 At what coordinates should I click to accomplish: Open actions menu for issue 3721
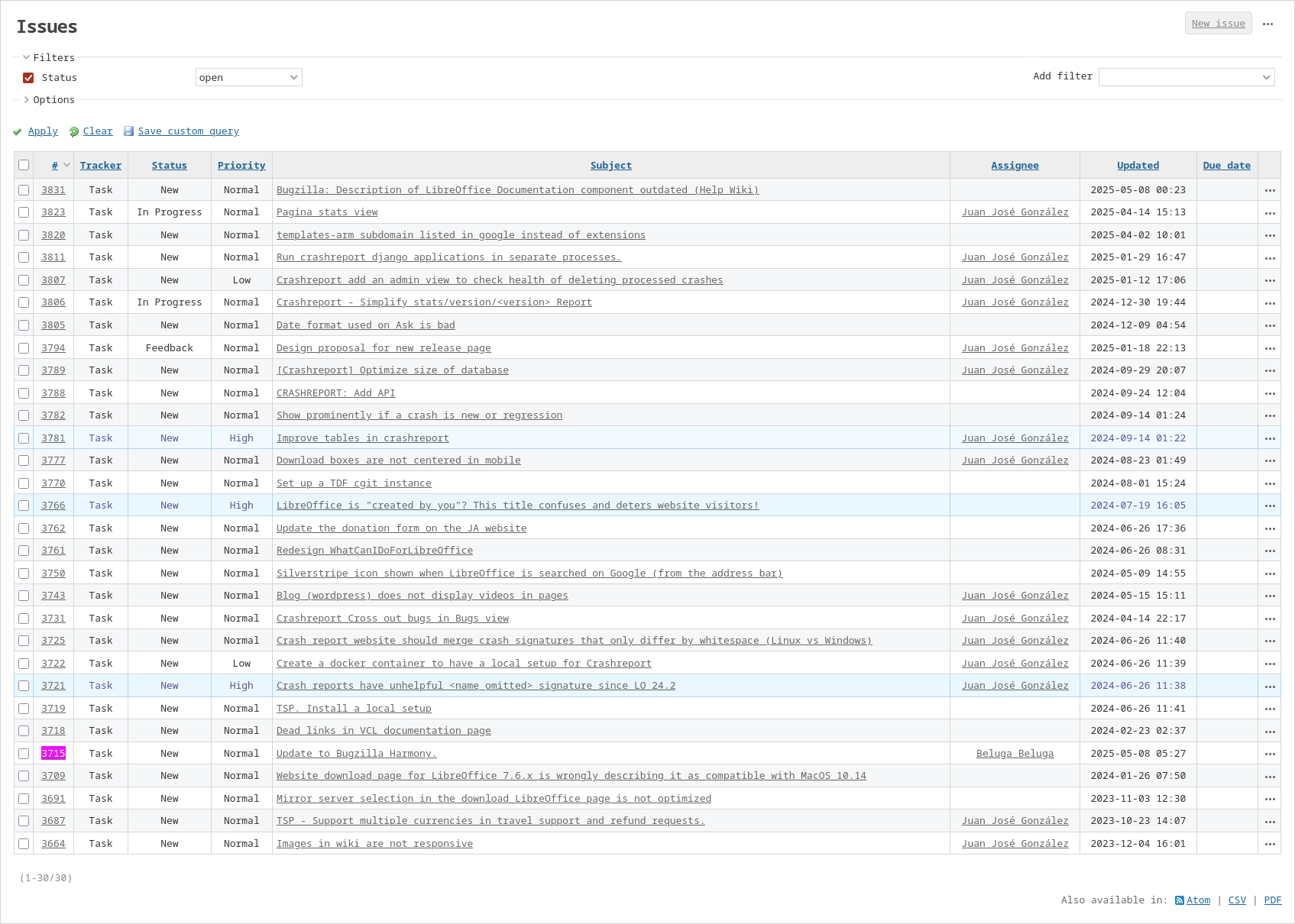tap(1270, 686)
